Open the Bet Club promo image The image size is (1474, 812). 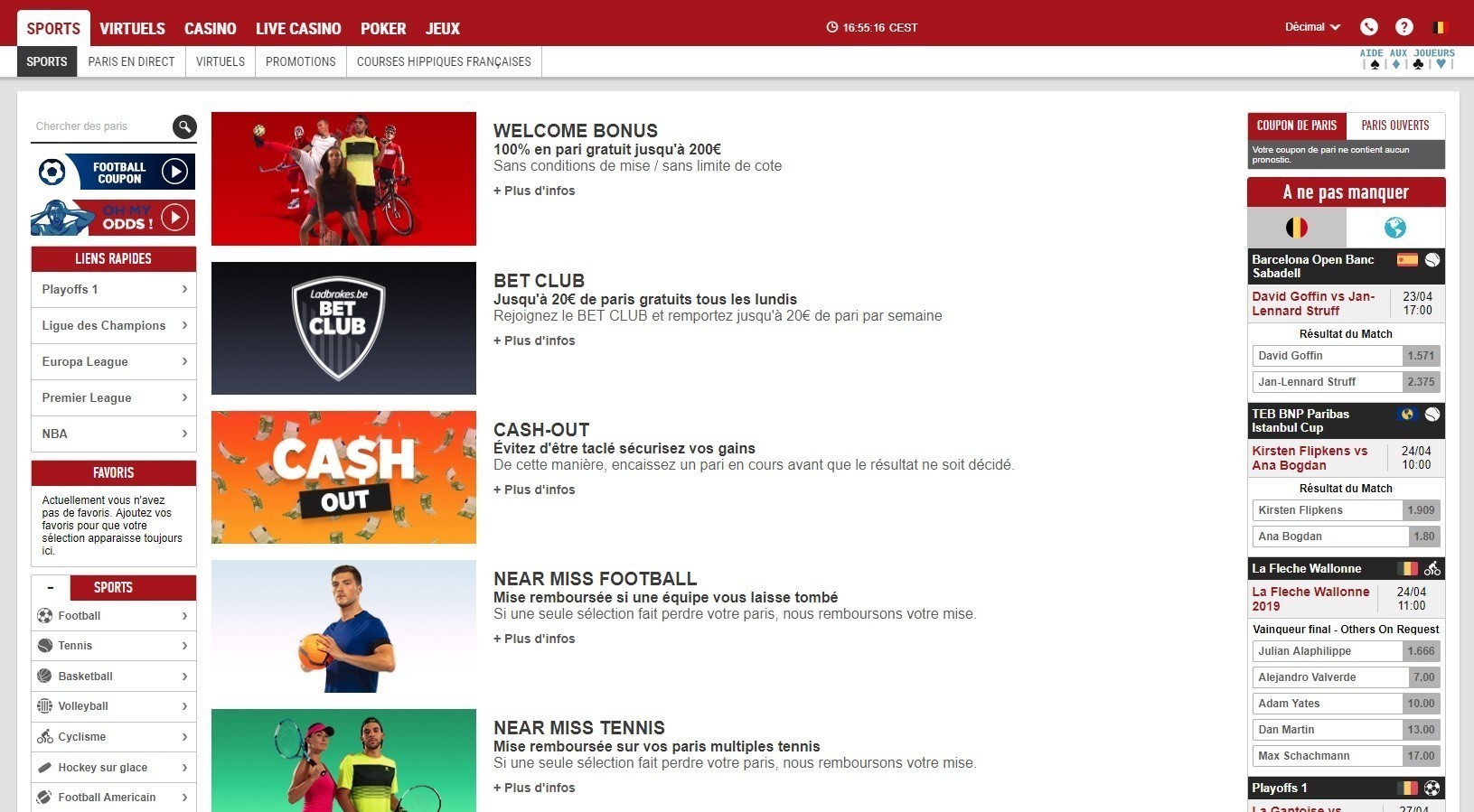[343, 328]
